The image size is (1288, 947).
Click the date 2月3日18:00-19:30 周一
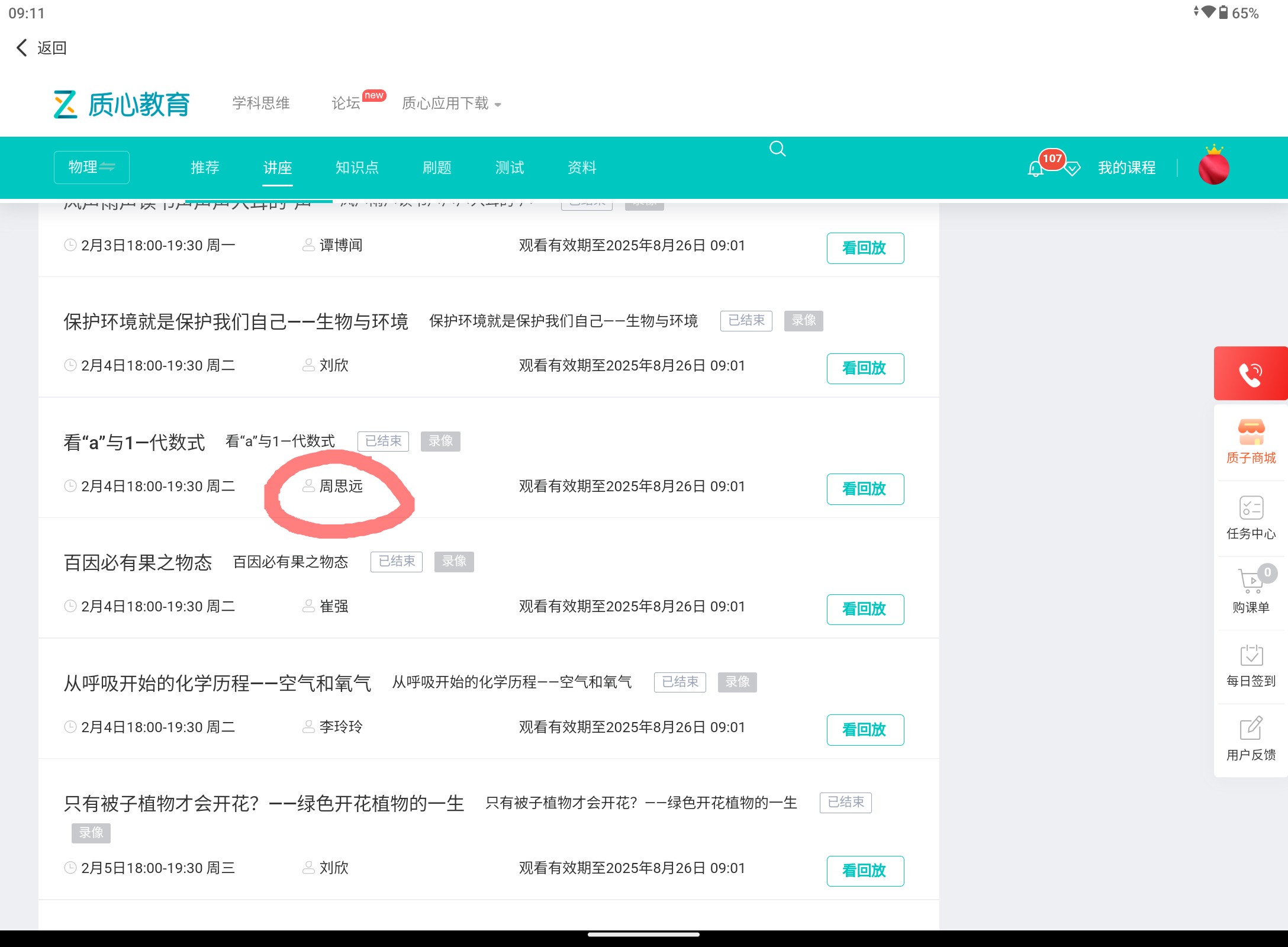(x=157, y=245)
